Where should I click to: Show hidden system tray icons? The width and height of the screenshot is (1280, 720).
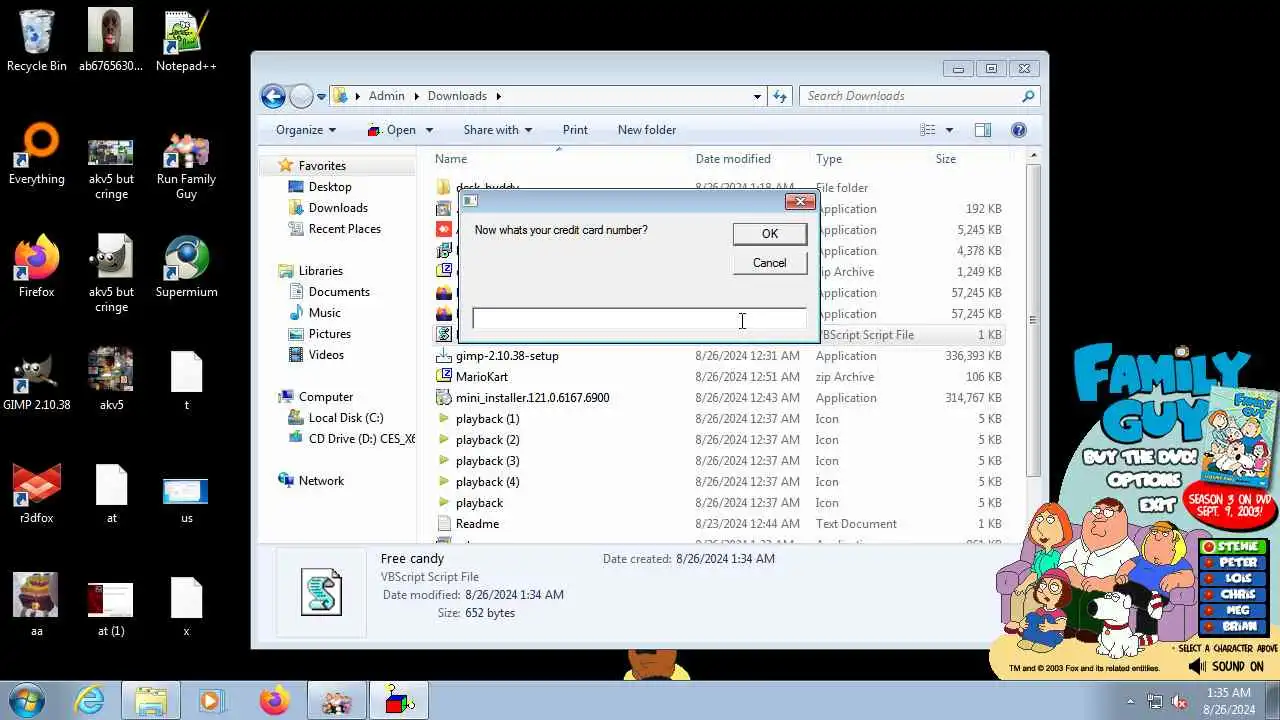coord(1131,701)
